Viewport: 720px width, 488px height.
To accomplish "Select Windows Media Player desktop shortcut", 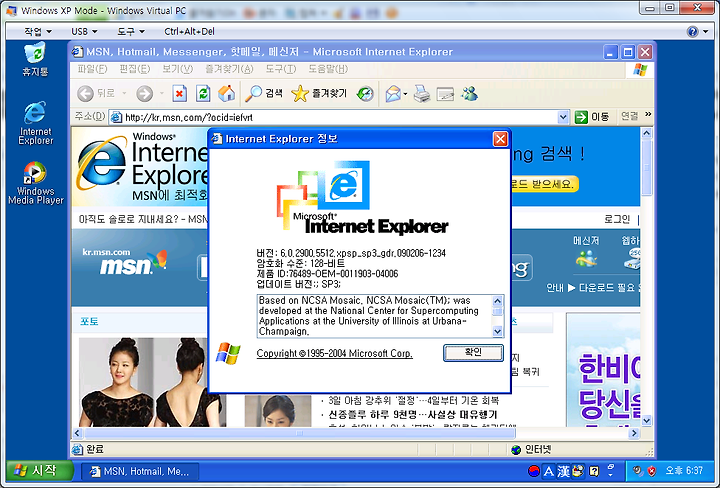I will pos(35,183).
